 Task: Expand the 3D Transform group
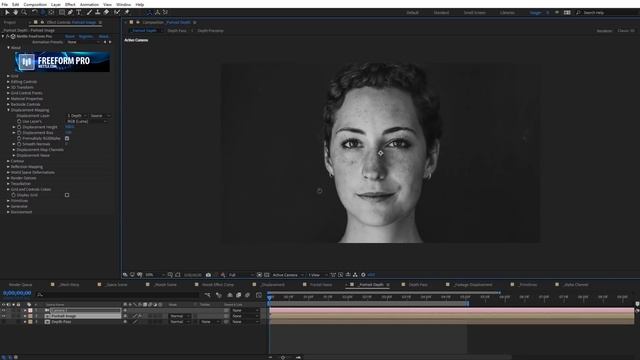click(x=8, y=87)
